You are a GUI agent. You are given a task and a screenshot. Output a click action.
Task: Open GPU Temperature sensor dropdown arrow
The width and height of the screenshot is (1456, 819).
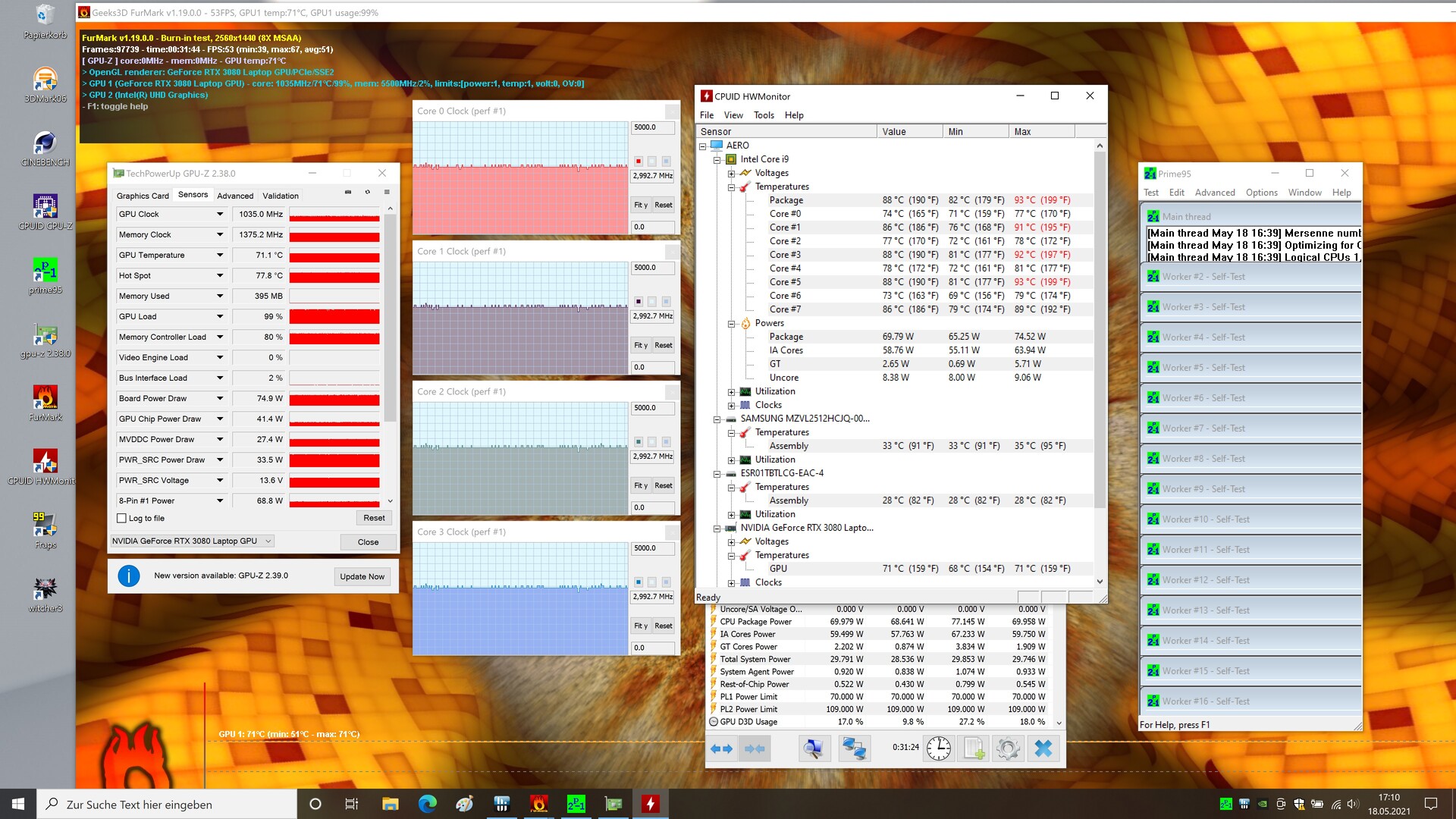coord(220,256)
